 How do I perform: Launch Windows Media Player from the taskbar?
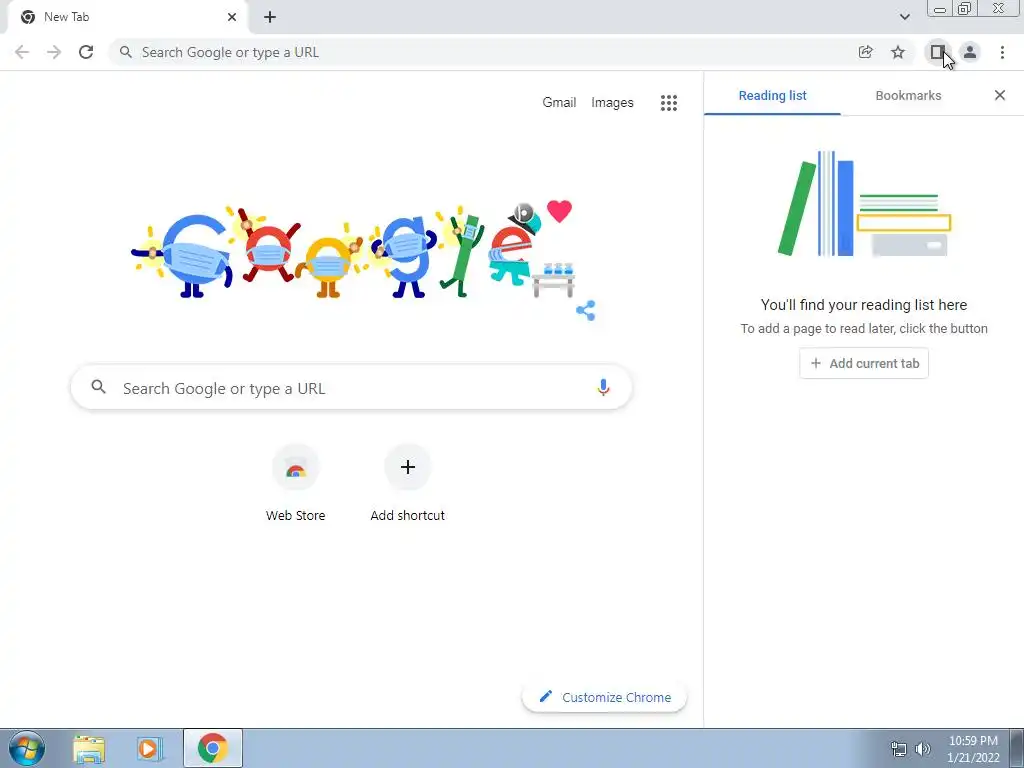pos(150,748)
